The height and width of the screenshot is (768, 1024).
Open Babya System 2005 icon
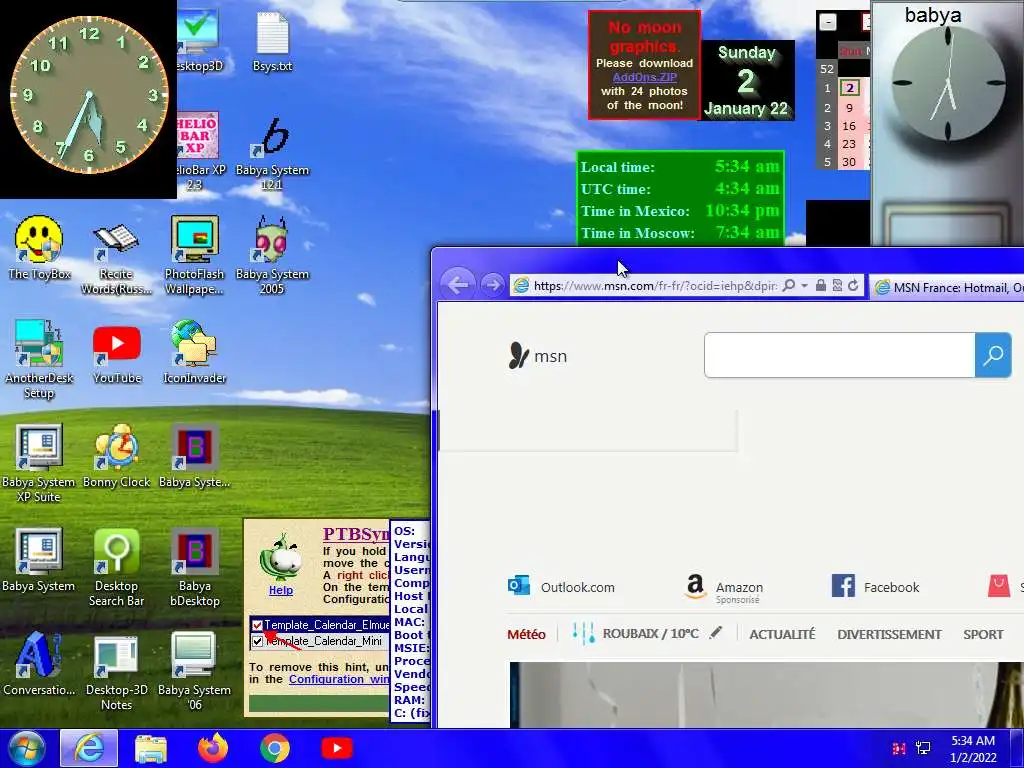click(272, 255)
